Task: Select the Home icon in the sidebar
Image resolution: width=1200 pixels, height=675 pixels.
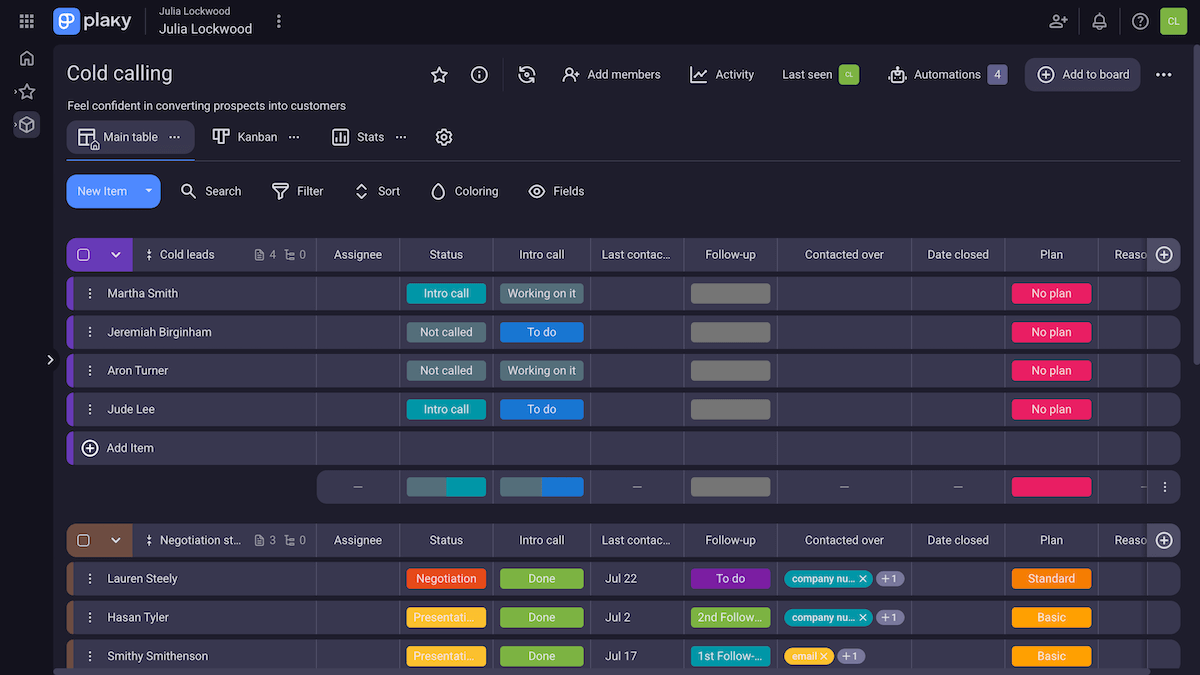Action: (26, 58)
